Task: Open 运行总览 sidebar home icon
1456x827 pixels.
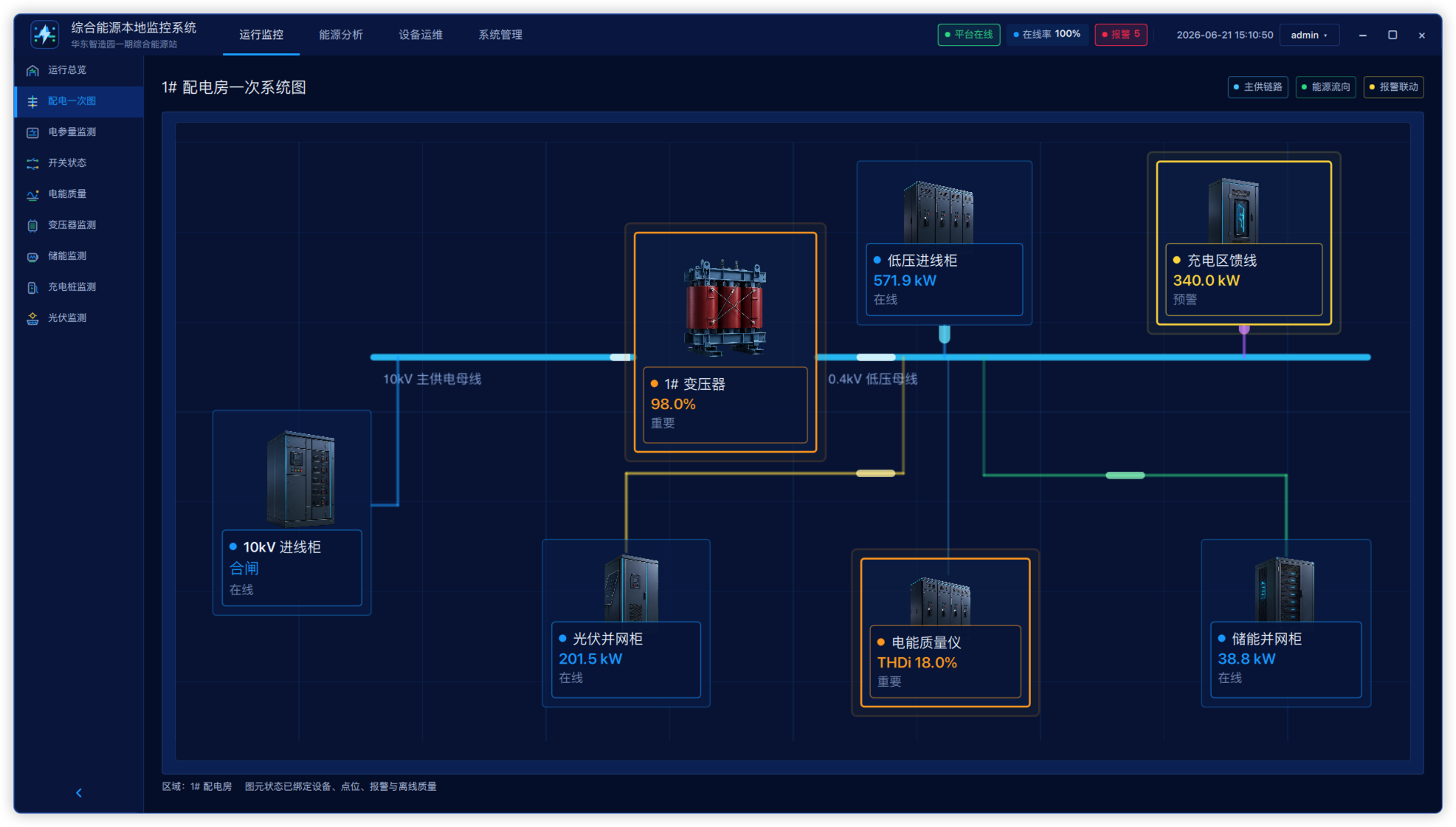Action: (x=32, y=70)
